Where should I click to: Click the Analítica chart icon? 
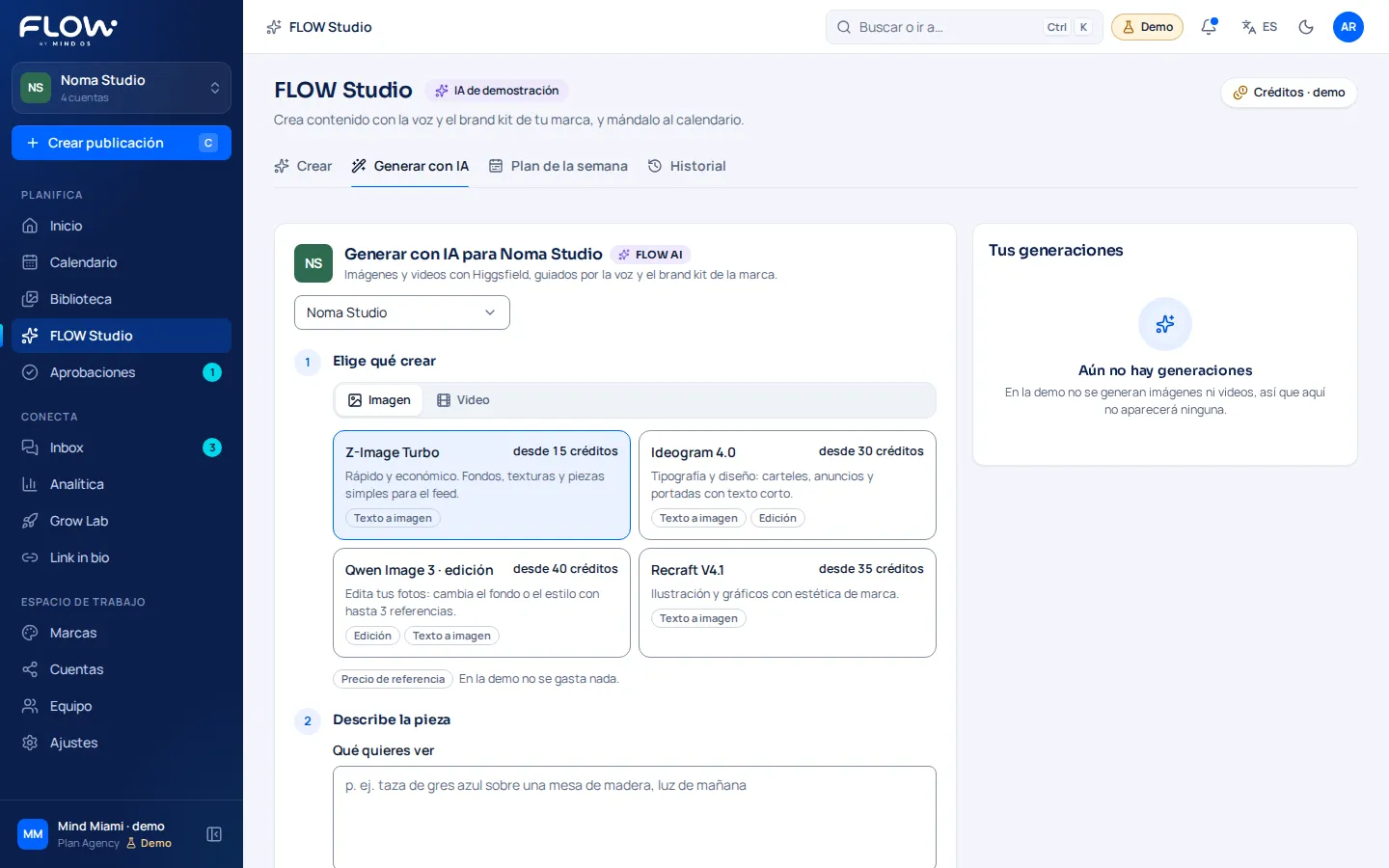[30, 484]
